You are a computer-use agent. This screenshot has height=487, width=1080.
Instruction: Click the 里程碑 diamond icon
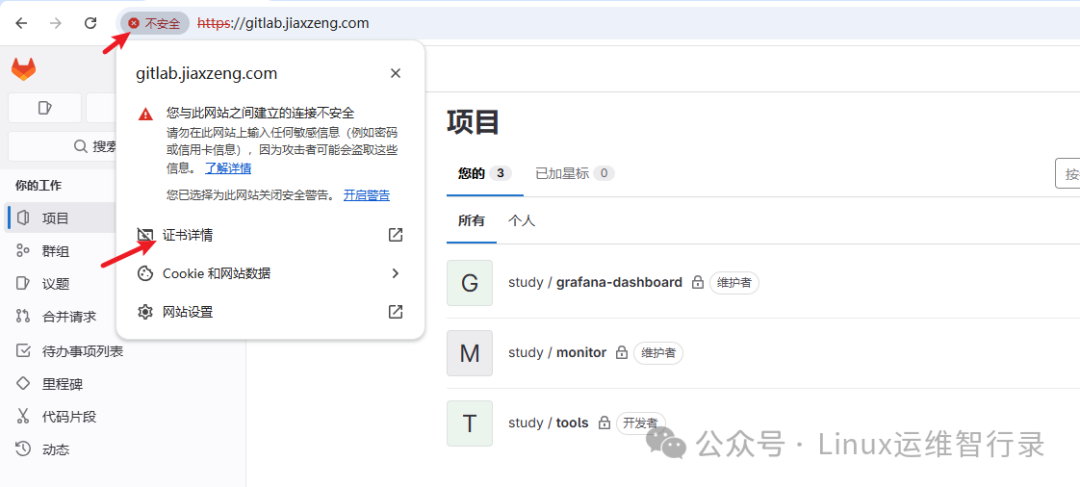[x=23, y=384]
